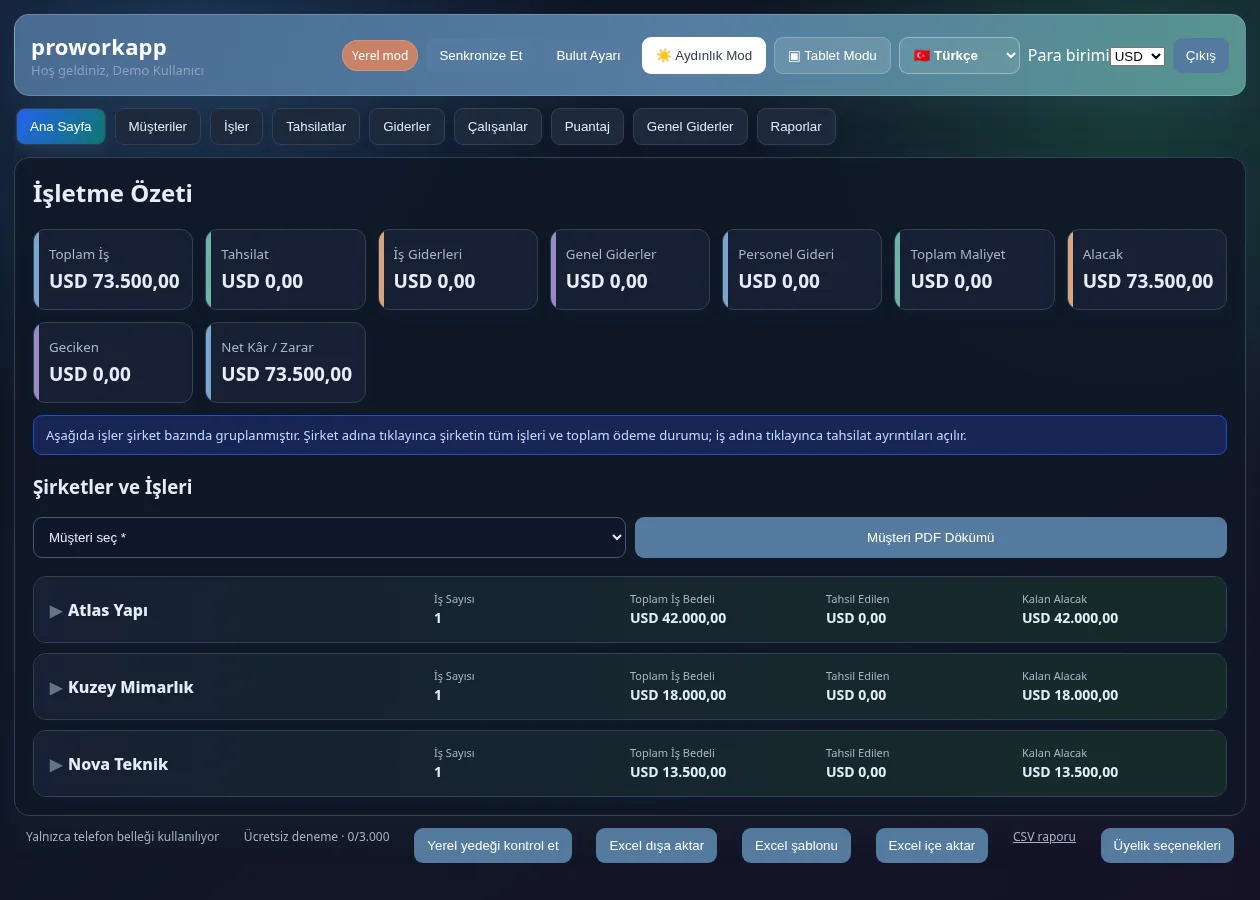
Task: Click the Toplam İş summary card
Action: (x=113, y=270)
